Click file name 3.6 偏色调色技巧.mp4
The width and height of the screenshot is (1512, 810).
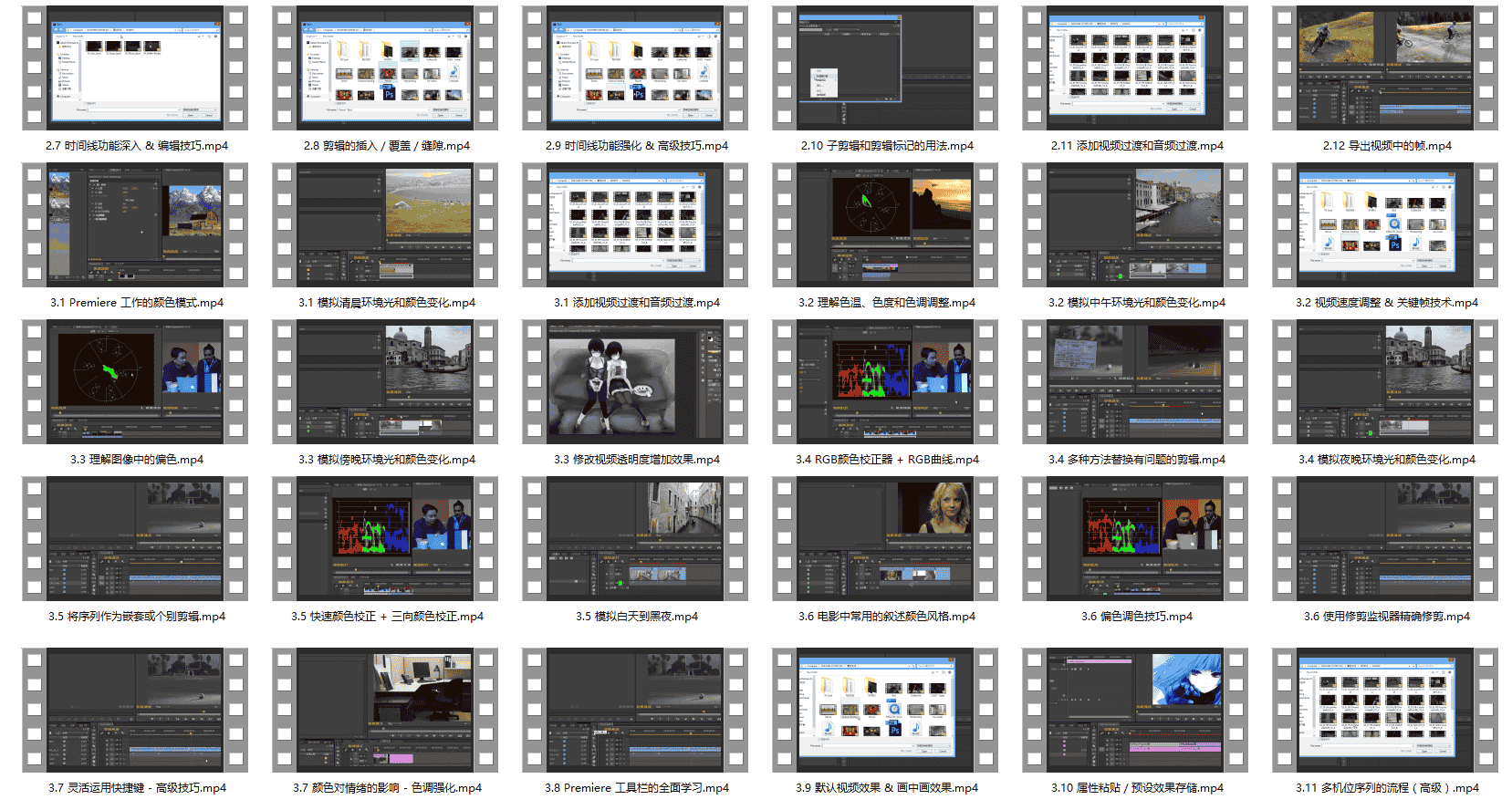pyautogui.click(x=1136, y=617)
